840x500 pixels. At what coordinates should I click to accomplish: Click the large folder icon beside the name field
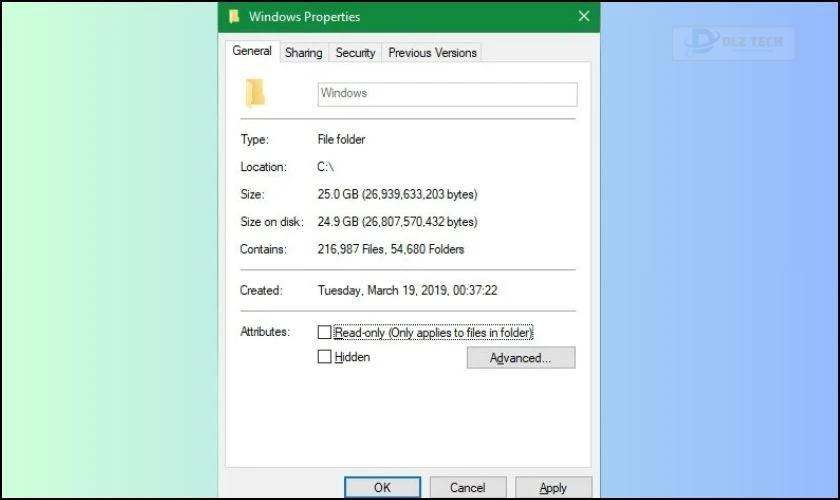[255, 93]
